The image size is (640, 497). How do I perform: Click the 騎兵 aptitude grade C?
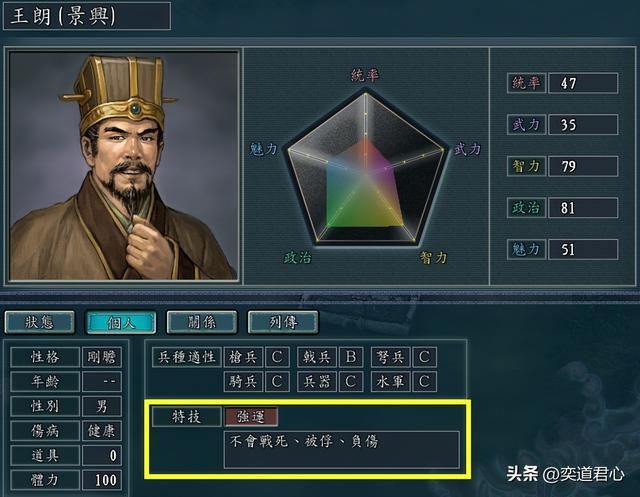(x=277, y=382)
